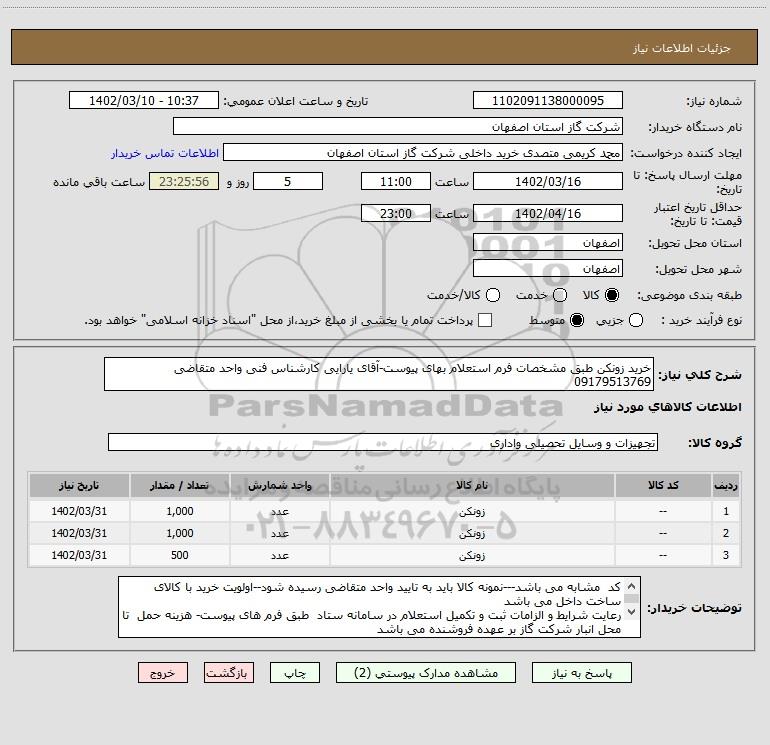The height and width of the screenshot is (745, 770).
Task: Select the 'جزیی' purchase type radio
Action: pyautogui.click(x=636, y=320)
